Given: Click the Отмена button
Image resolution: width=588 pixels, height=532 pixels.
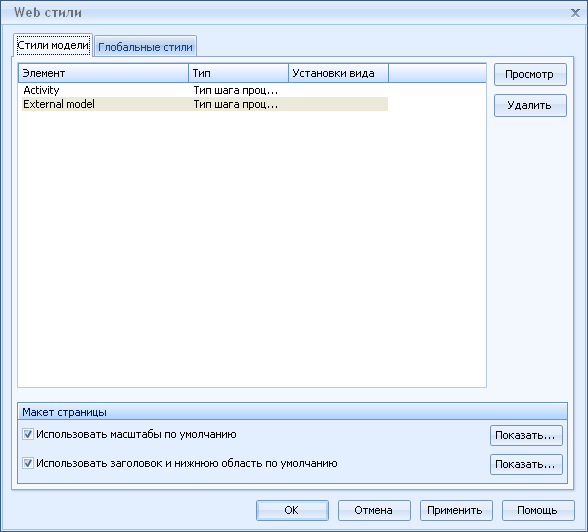Looking at the screenshot, I should 374,510.
